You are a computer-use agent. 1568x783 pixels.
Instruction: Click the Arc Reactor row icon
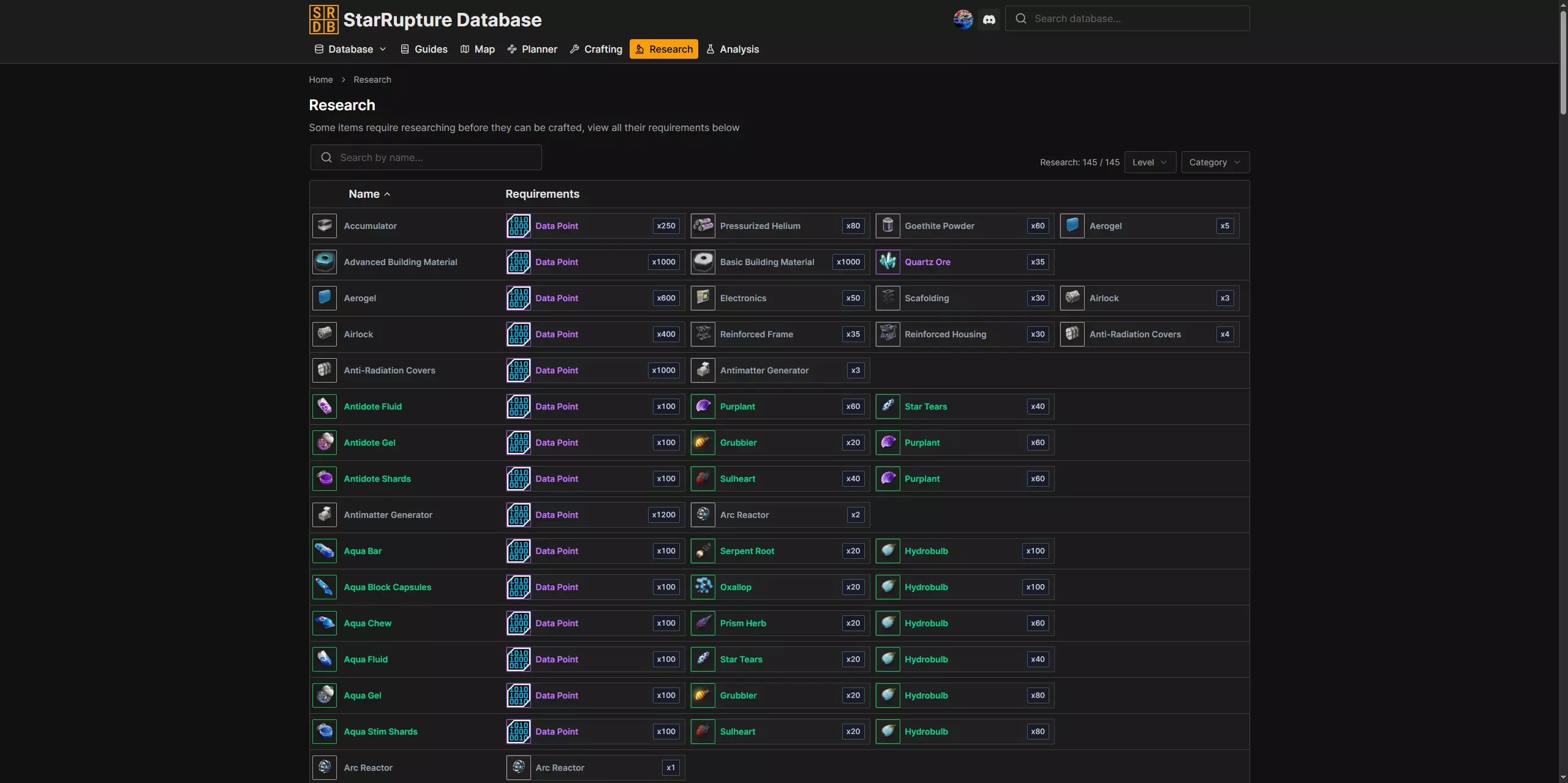tap(325, 768)
